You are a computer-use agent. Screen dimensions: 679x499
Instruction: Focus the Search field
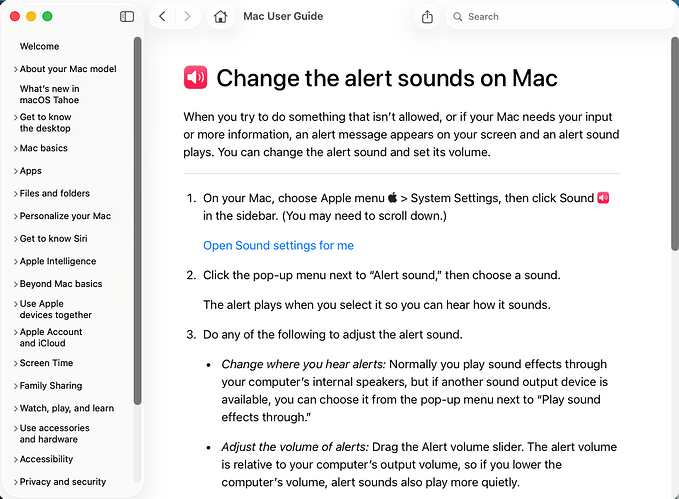click(559, 16)
